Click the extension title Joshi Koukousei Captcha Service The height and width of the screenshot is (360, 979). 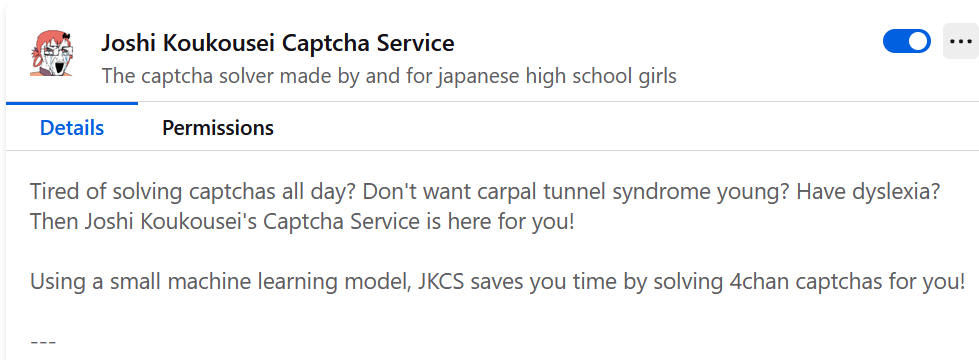(x=278, y=44)
